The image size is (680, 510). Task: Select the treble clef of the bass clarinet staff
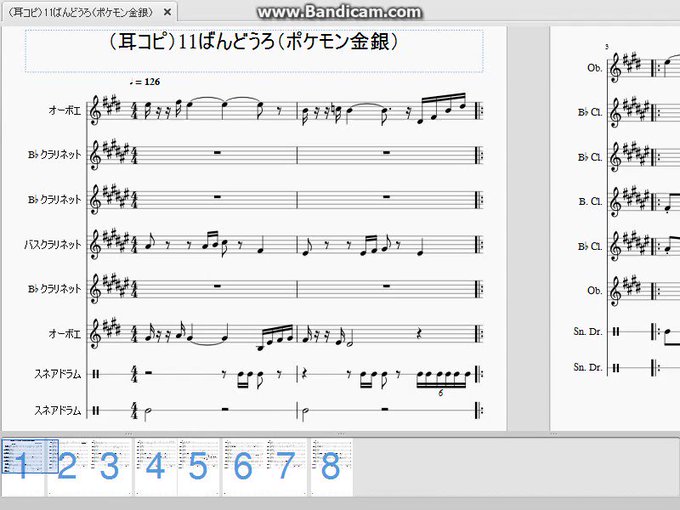(x=95, y=245)
